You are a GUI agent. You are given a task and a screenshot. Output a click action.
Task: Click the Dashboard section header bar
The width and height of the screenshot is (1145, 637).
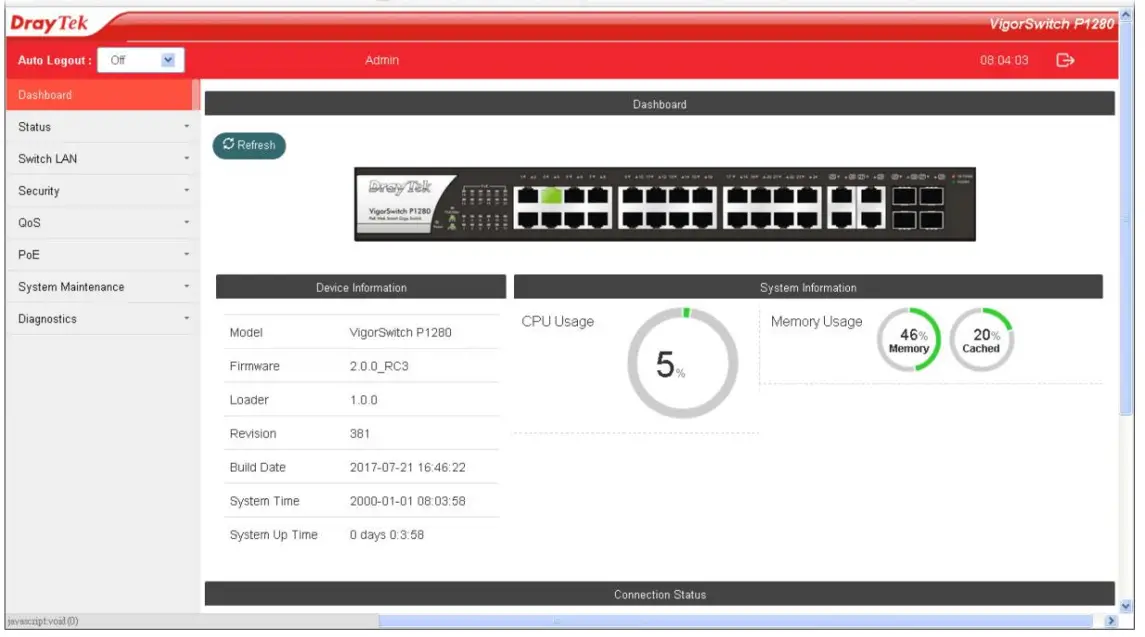pyautogui.click(x=659, y=104)
